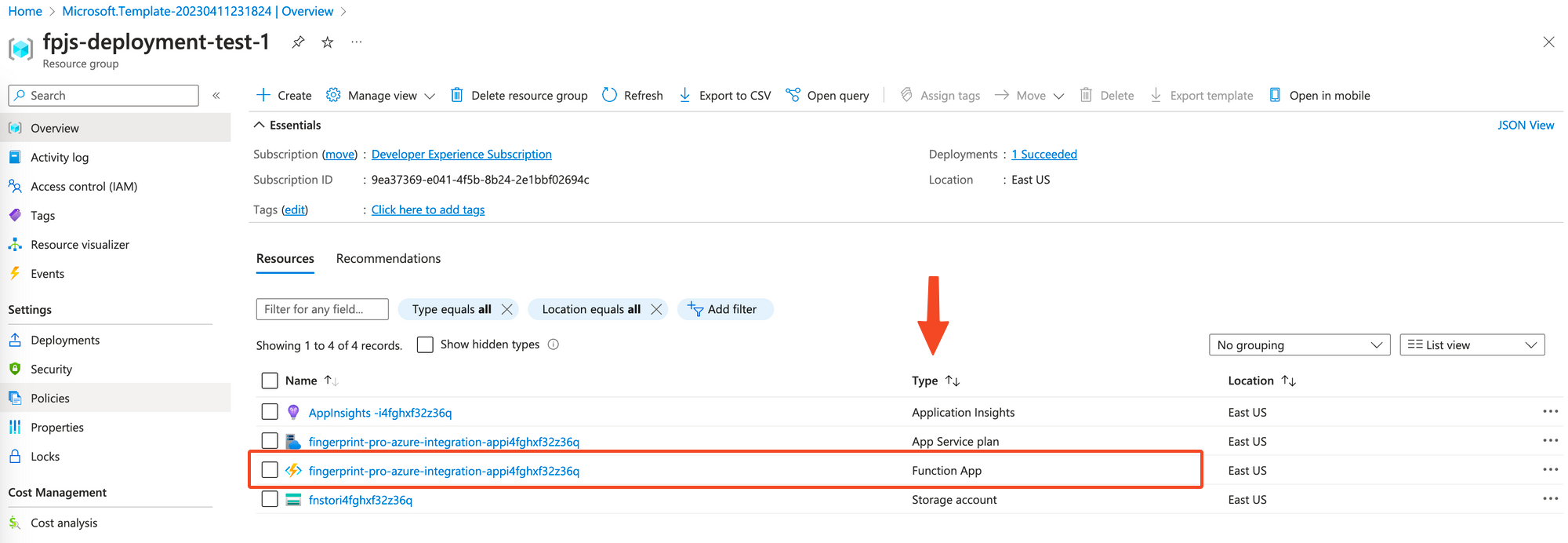This screenshot has width=1568, height=543.
Task: Check the fnstori4fghxf32z36q row checkbox
Action: click(x=270, y=498)
